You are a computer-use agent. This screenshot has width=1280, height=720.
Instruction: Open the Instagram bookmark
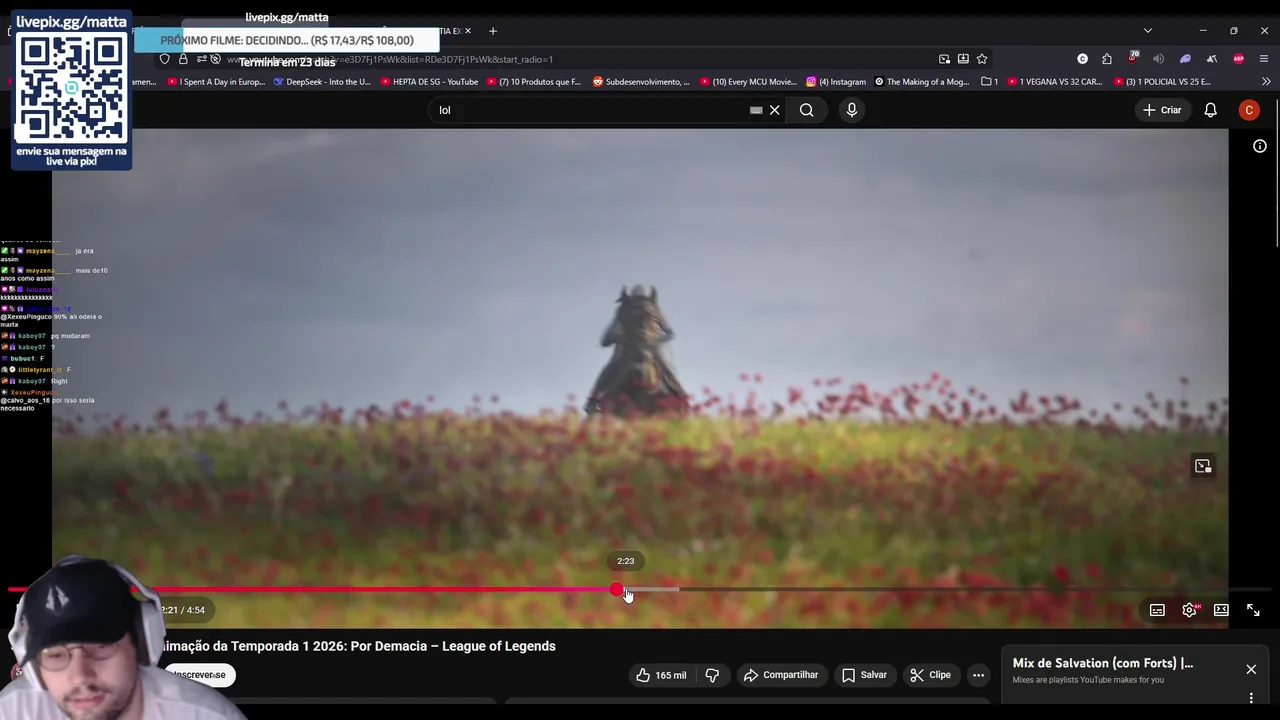point(836,82)
